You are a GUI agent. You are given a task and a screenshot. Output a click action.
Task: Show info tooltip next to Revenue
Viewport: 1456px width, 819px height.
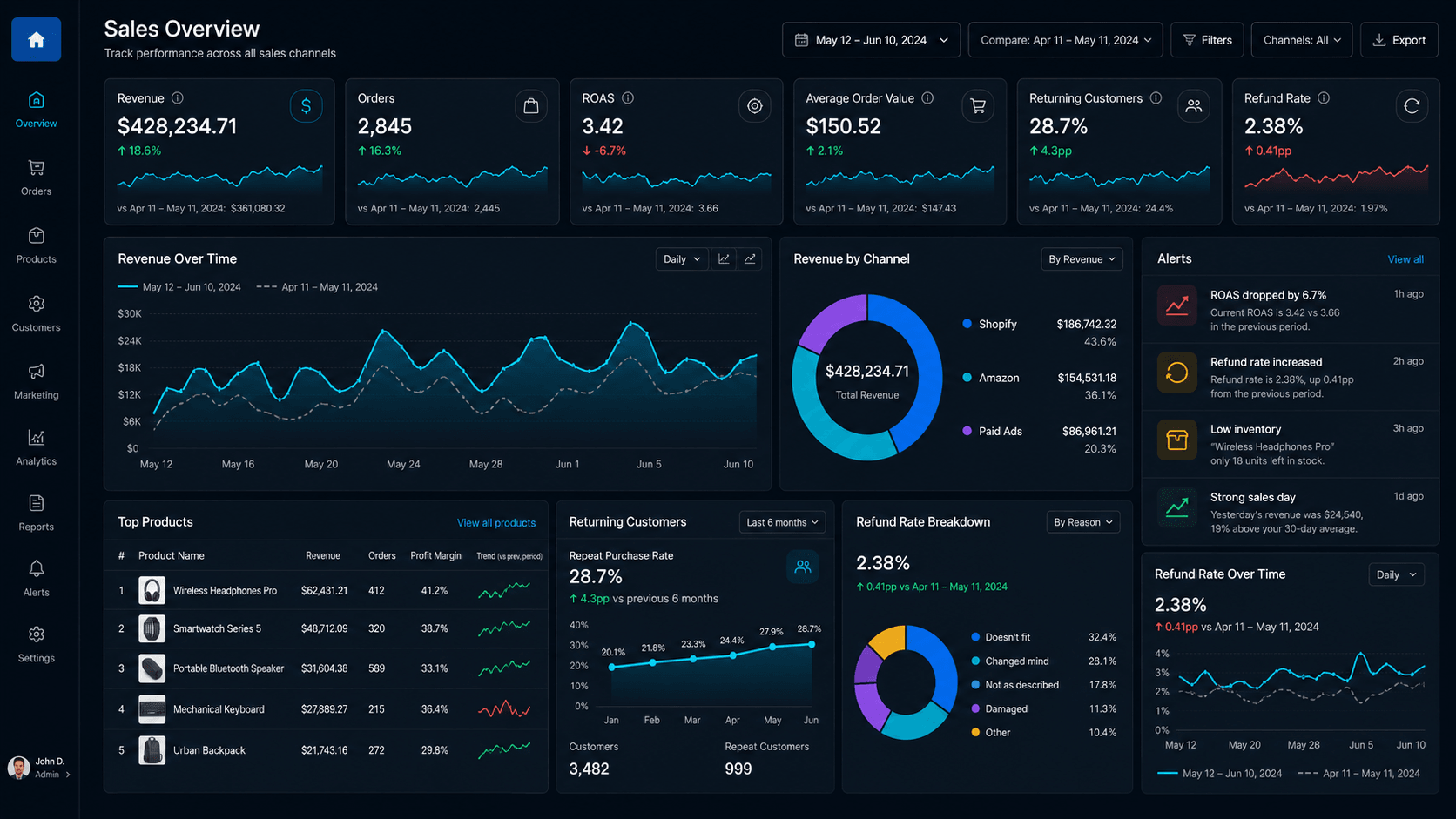(178, 98)
